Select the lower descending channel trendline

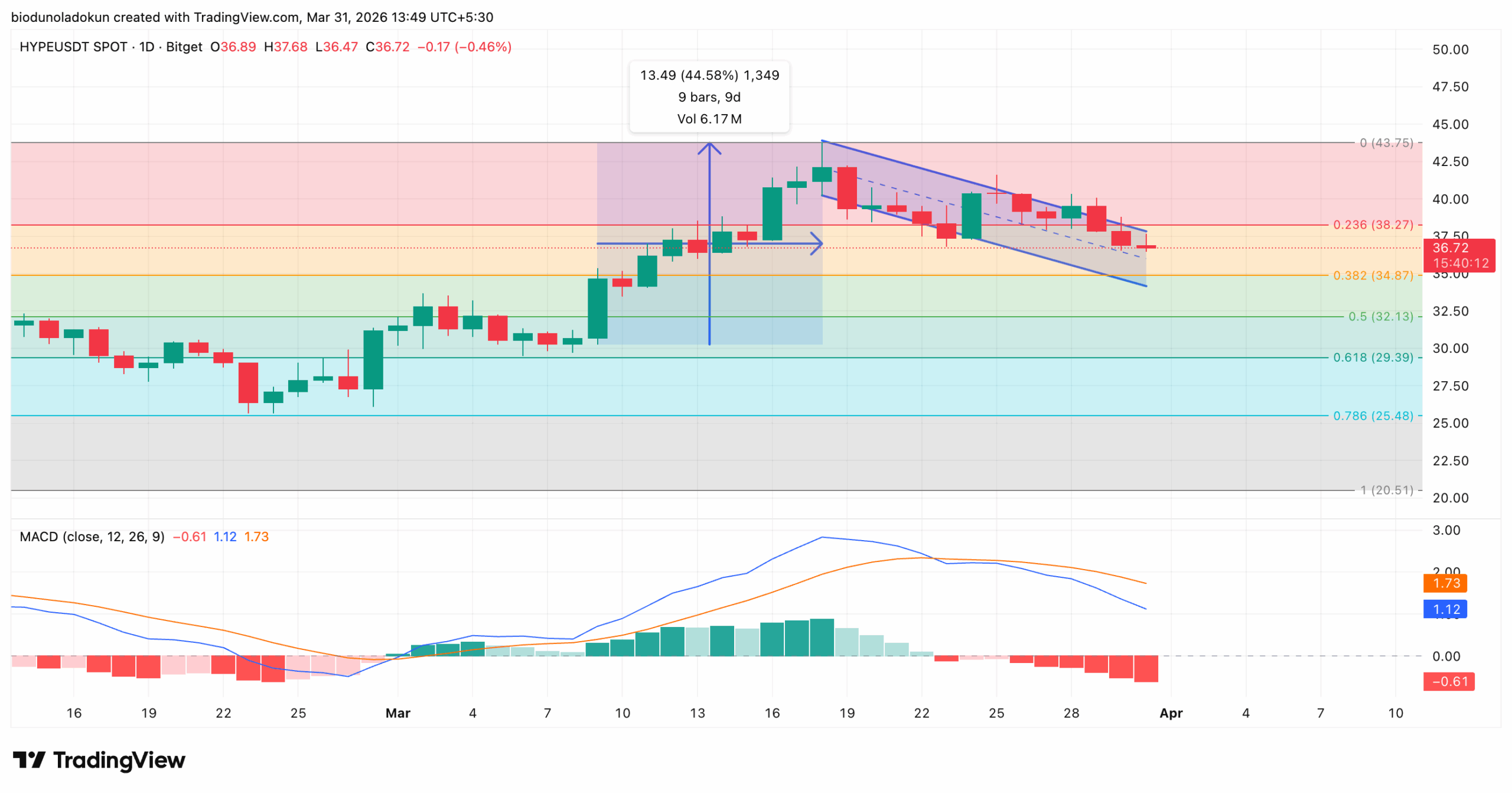[x=984, y=241]
